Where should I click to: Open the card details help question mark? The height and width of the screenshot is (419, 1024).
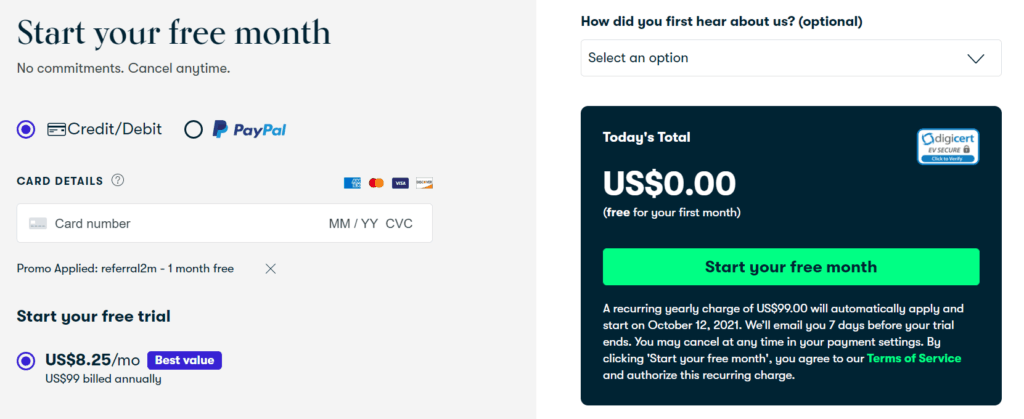click(118, 180)
